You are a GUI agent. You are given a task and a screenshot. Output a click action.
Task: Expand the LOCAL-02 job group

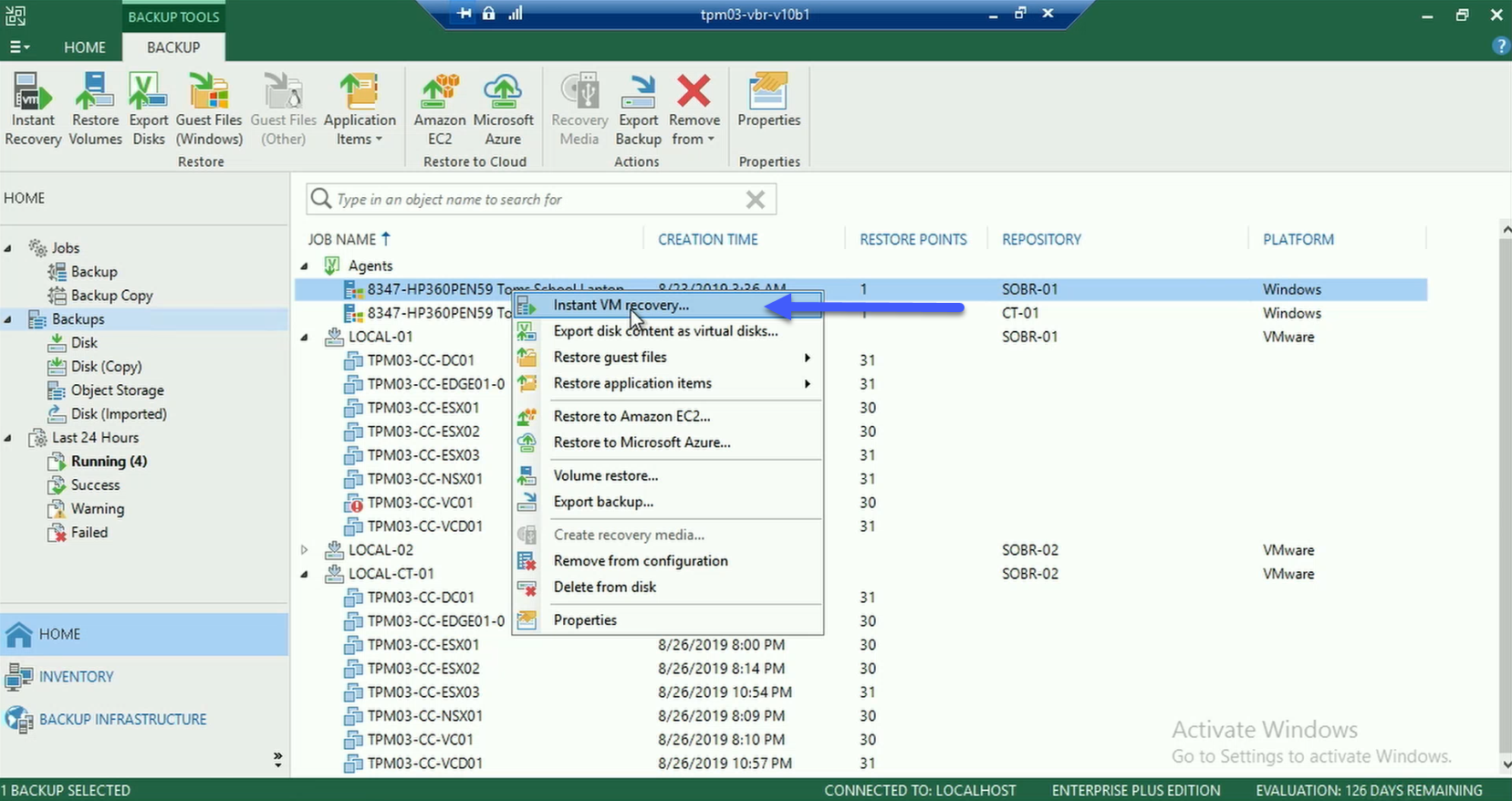[x=305, y=550]
